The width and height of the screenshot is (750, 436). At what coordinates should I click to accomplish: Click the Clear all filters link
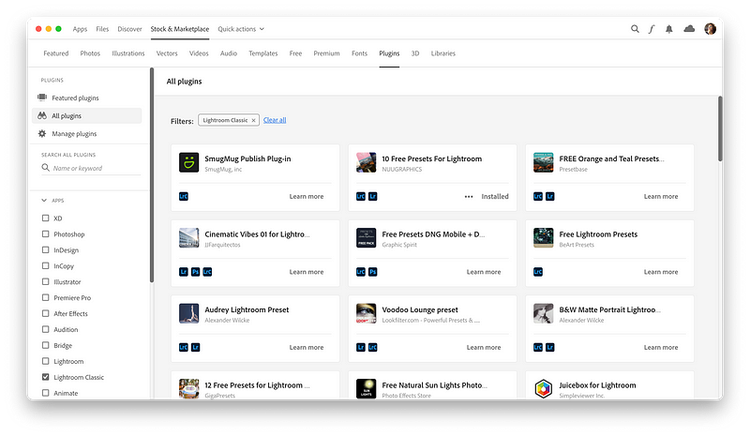[275, 120]
